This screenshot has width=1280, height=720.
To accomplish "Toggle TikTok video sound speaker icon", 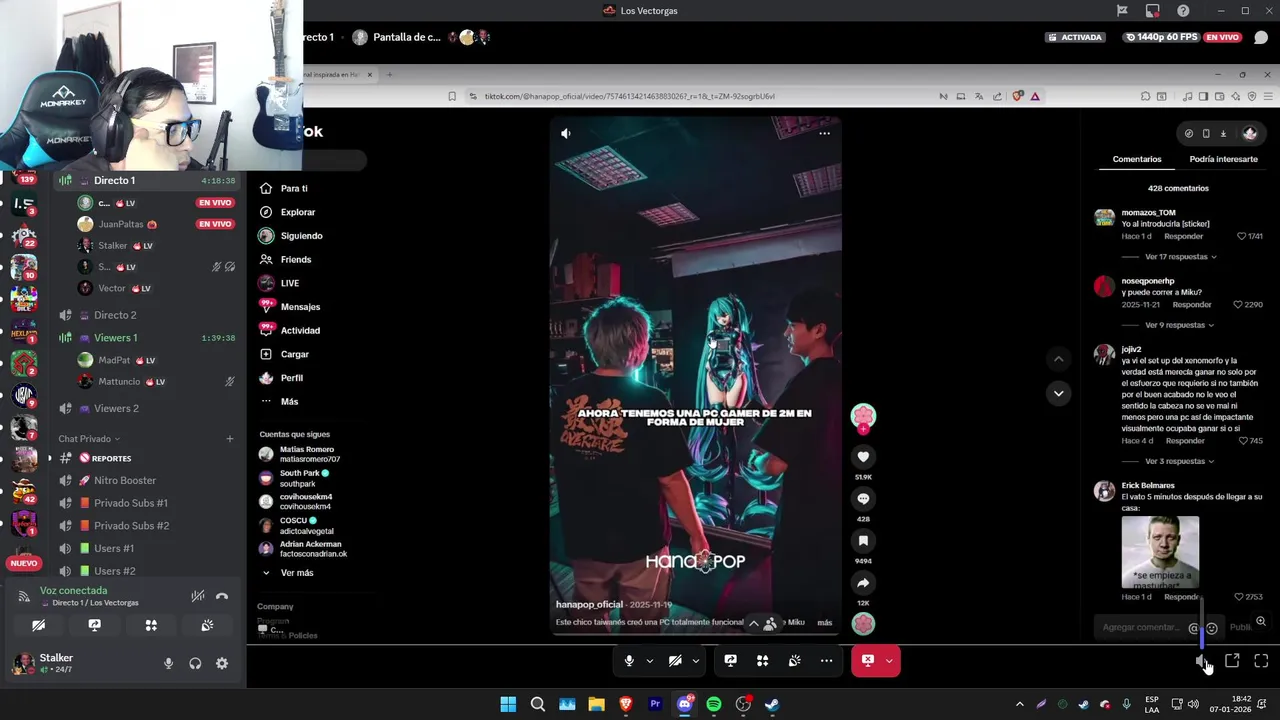I will (566, 133).
